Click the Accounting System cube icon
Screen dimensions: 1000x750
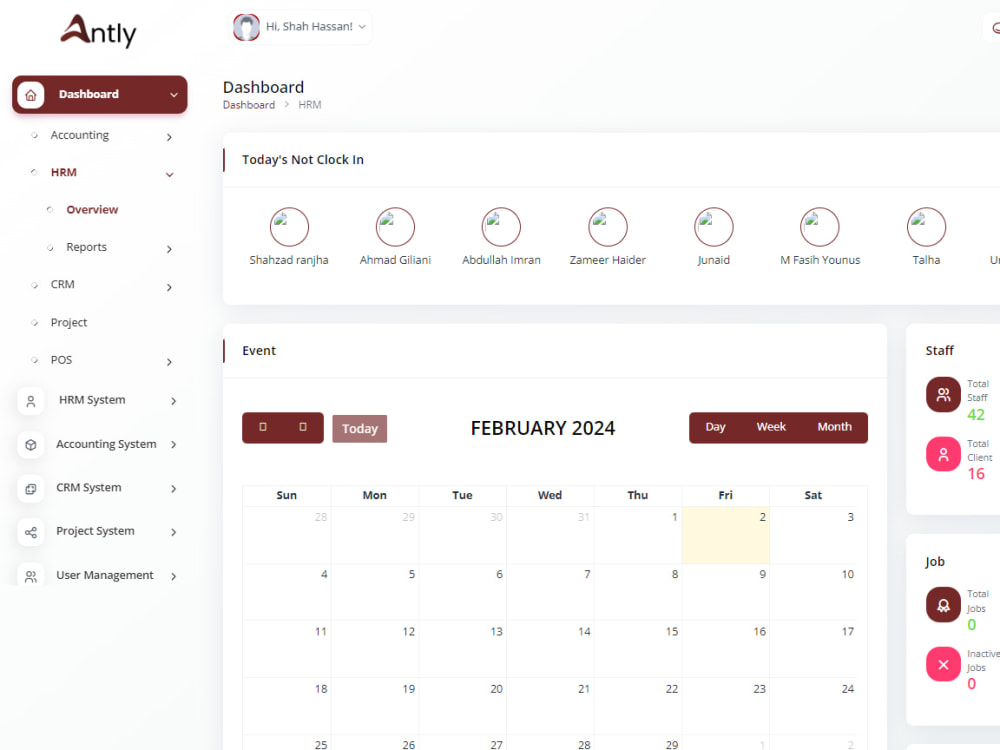(x=31, y=445)
